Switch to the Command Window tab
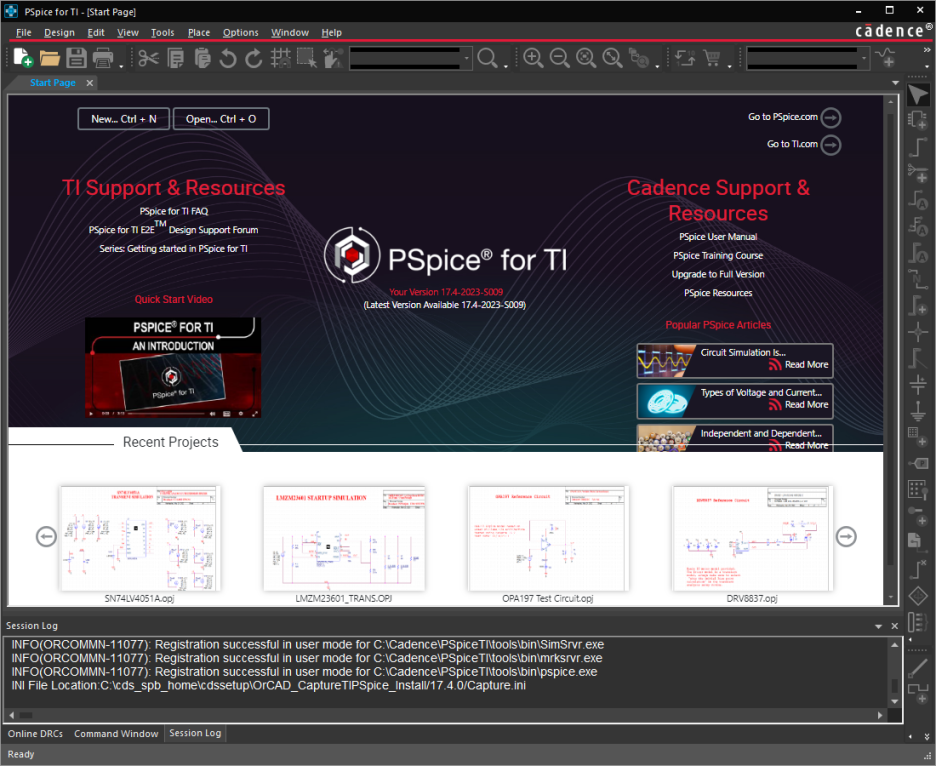The width and height of the screenshot is (936, 766). [x=116, y=733]
